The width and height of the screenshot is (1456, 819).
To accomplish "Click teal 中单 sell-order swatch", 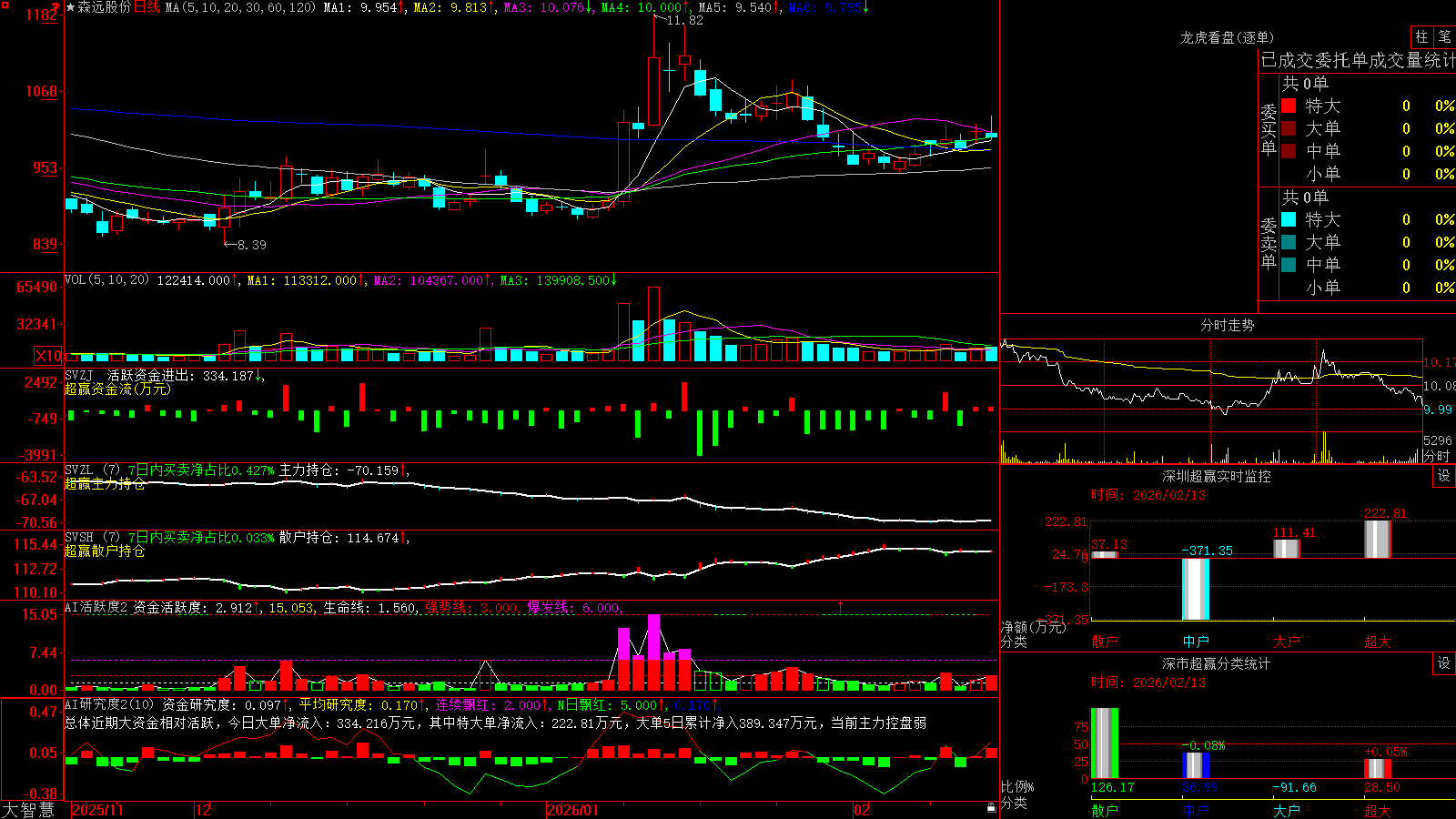I will click(x=1289, y=265).
